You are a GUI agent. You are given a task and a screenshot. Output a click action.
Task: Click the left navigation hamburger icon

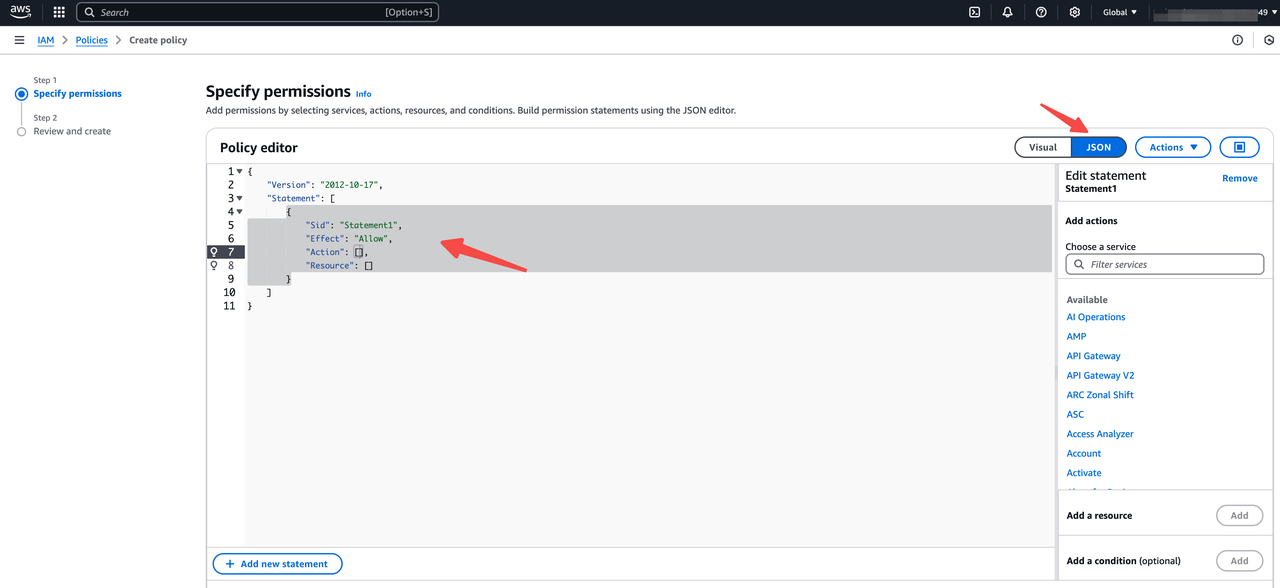pos(19,39)
